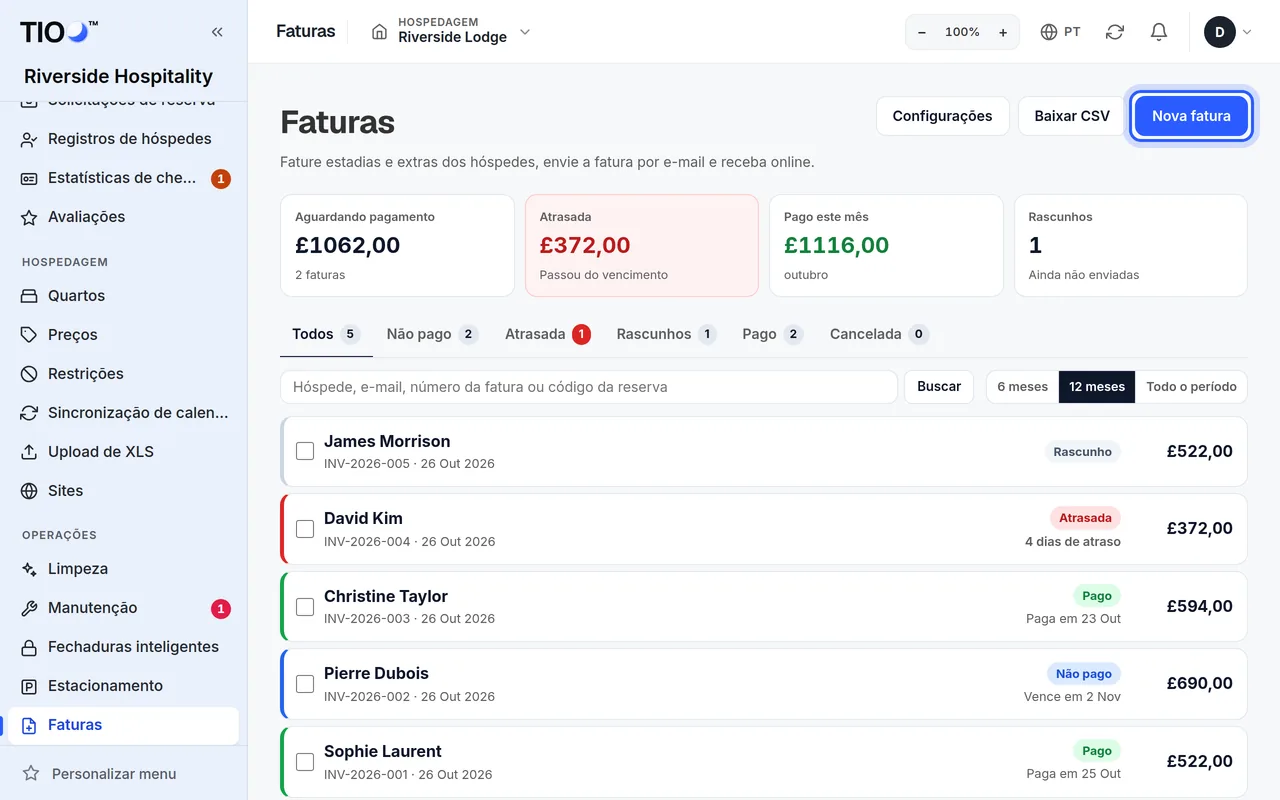The height and width of the screenshot is (800, 1280).
Task: Collapse the sidebar with the double-chevron icon
Action: (217, 32)
